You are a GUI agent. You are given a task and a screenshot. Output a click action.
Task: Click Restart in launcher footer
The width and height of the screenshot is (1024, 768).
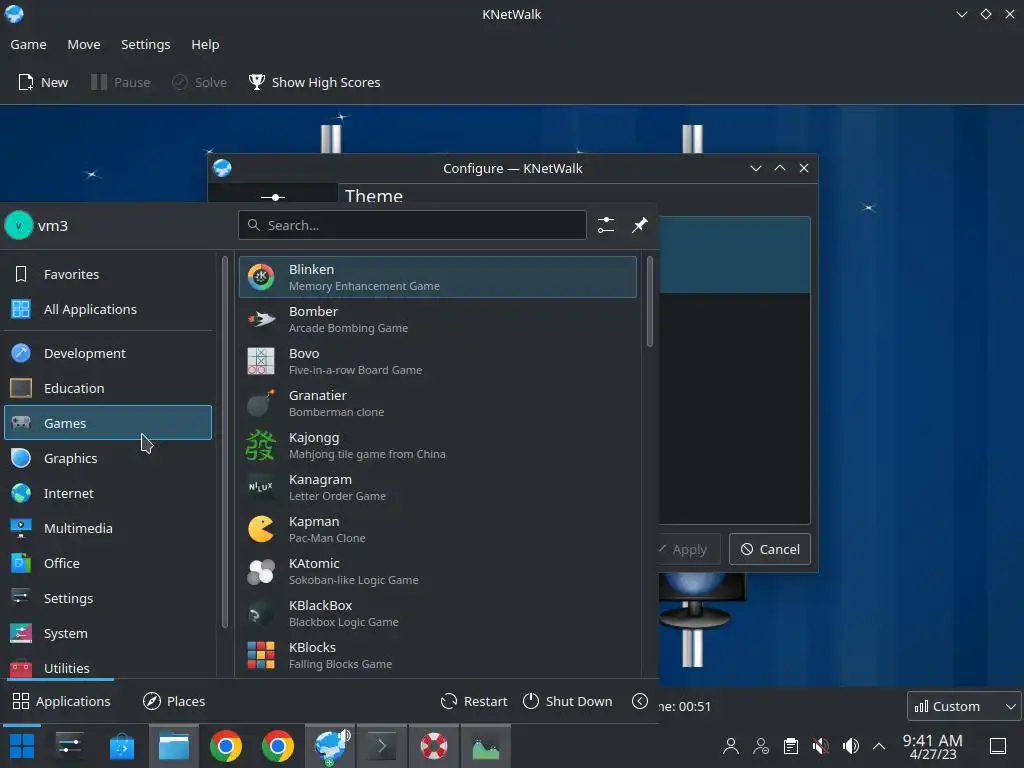(474, 701)
